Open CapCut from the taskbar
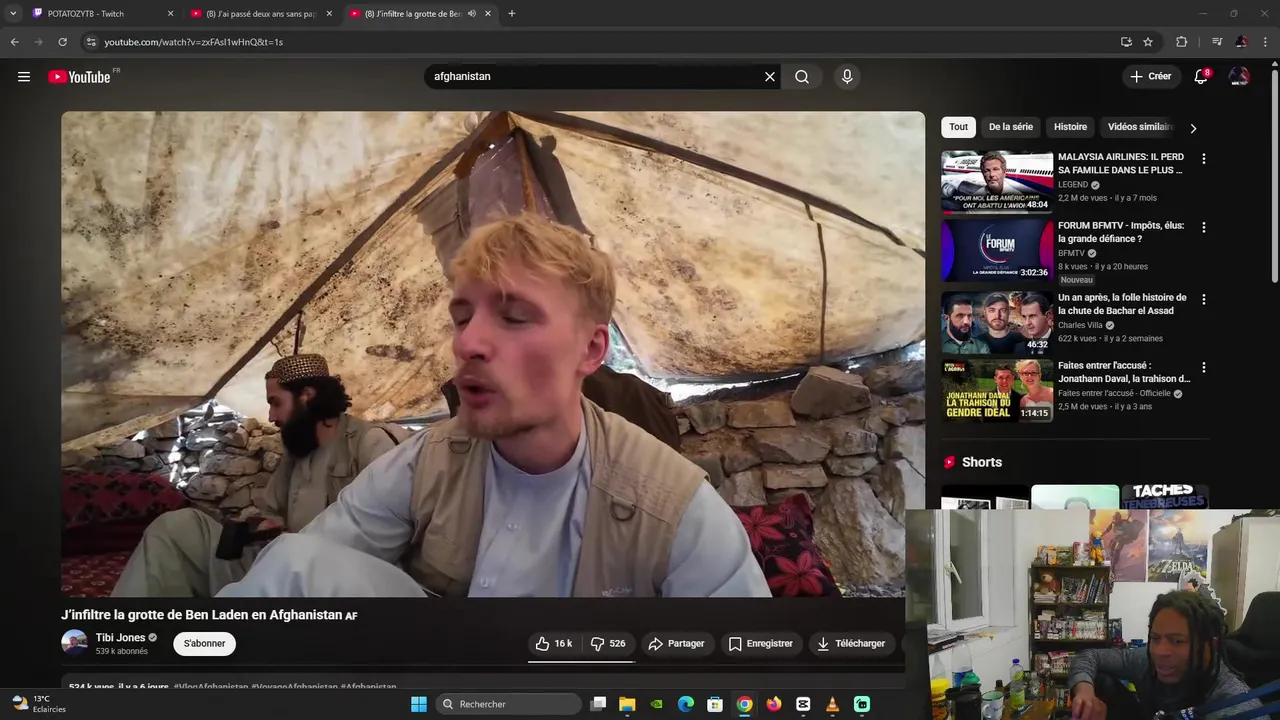This screenshot has height=720, width=1280. tap(803, 704)
